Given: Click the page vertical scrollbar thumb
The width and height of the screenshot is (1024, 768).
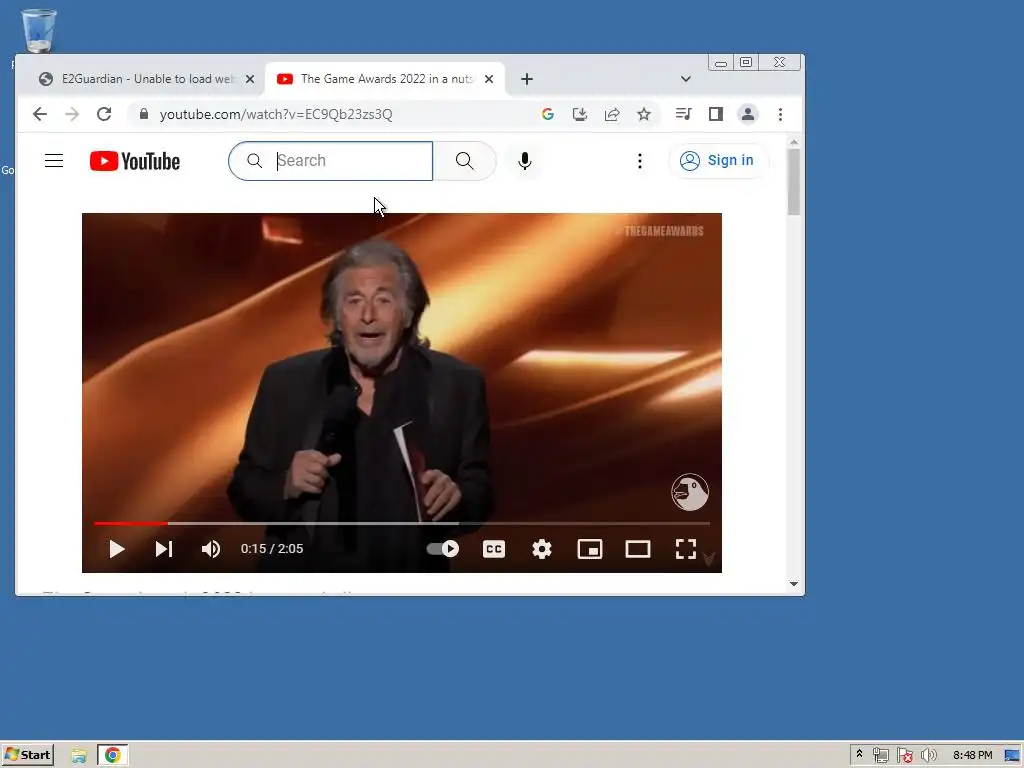Looking at the screenshot, I should point(794,182).
